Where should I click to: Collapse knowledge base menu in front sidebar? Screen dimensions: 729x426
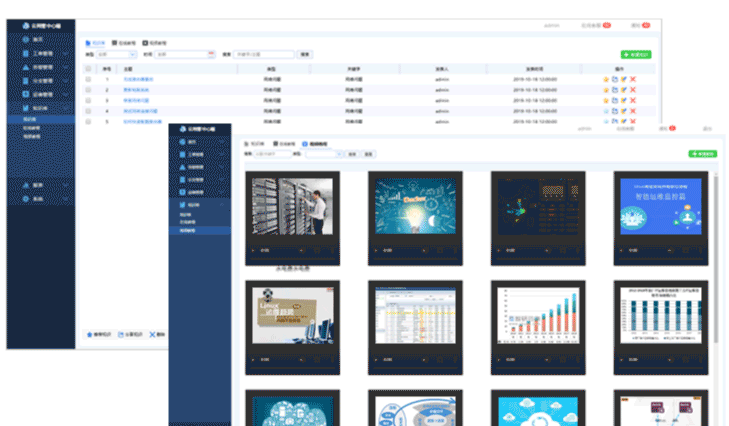(x=222, y=205)
